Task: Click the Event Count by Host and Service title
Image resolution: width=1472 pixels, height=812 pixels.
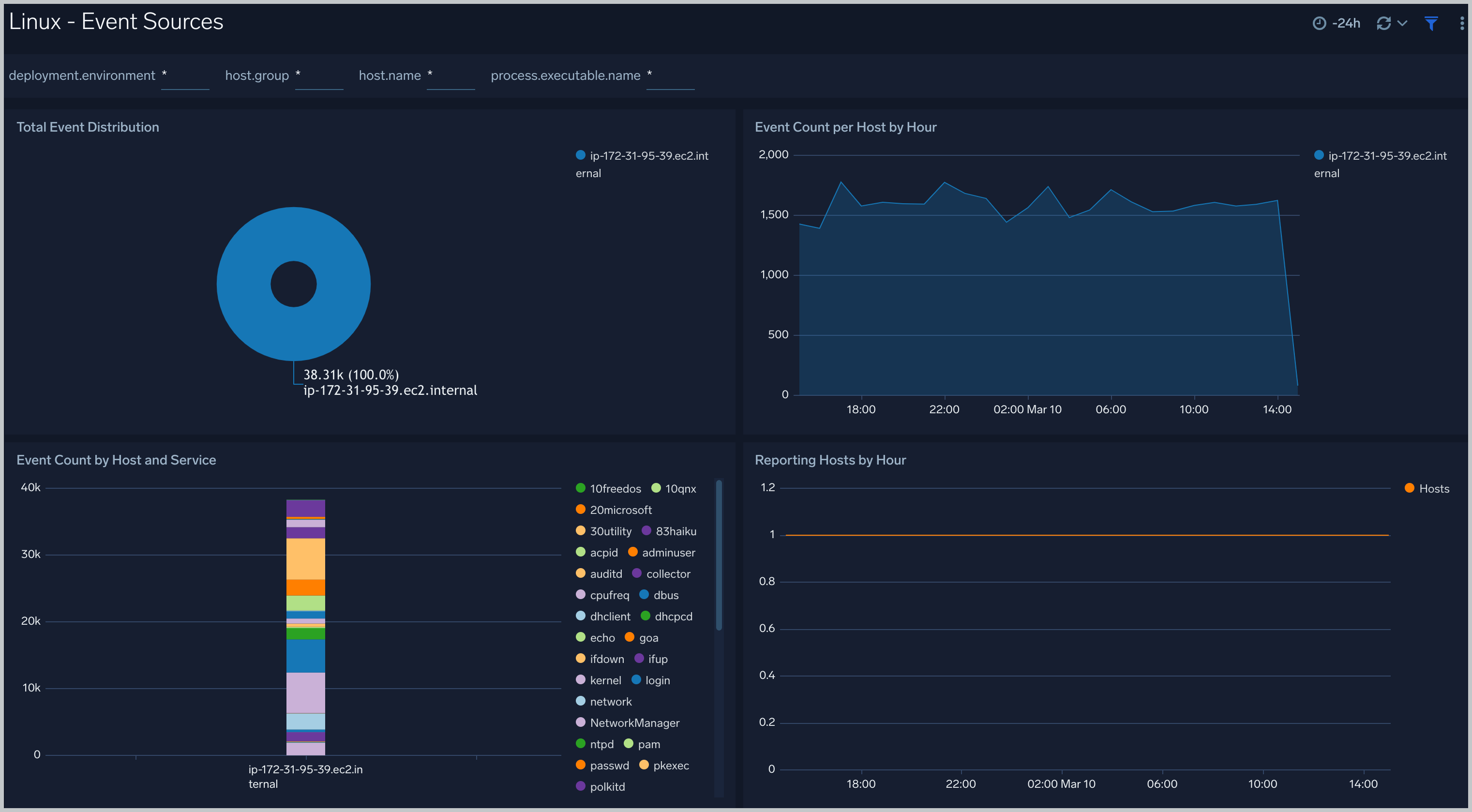Action: 117,460
